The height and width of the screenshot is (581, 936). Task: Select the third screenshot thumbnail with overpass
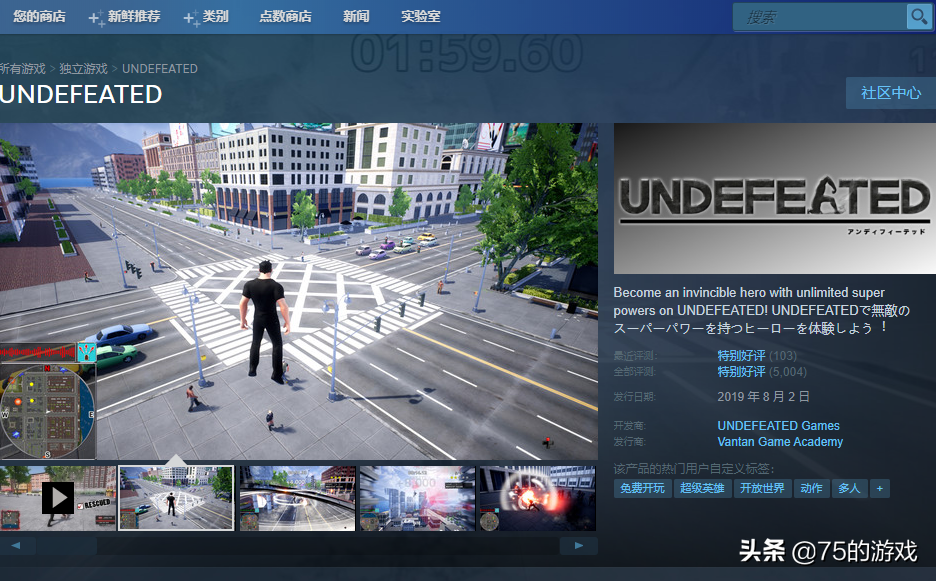click(297, 497)
